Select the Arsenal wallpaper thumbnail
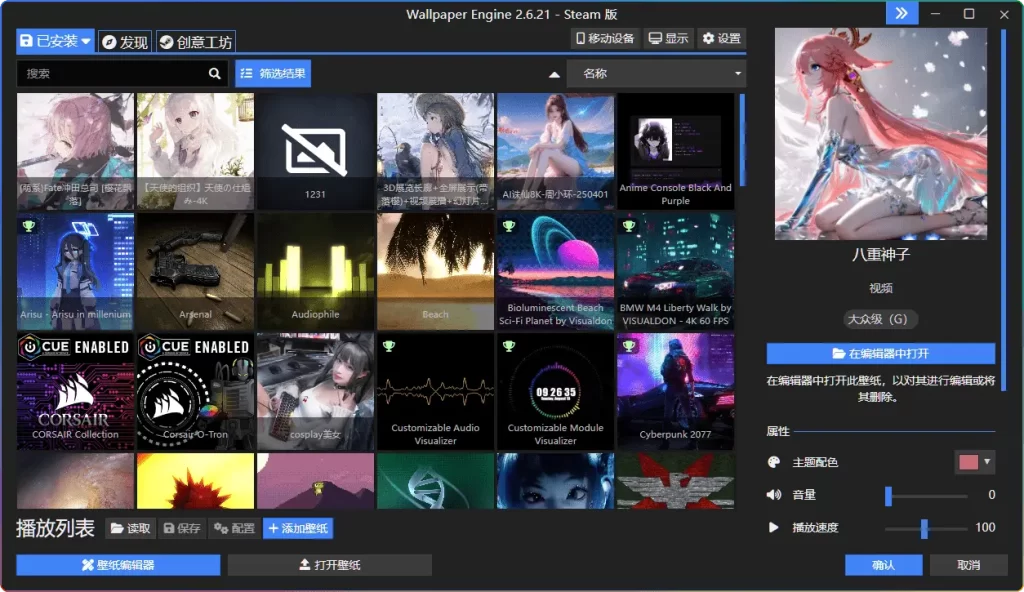The image size is (1024, 592). pos(195,271)
